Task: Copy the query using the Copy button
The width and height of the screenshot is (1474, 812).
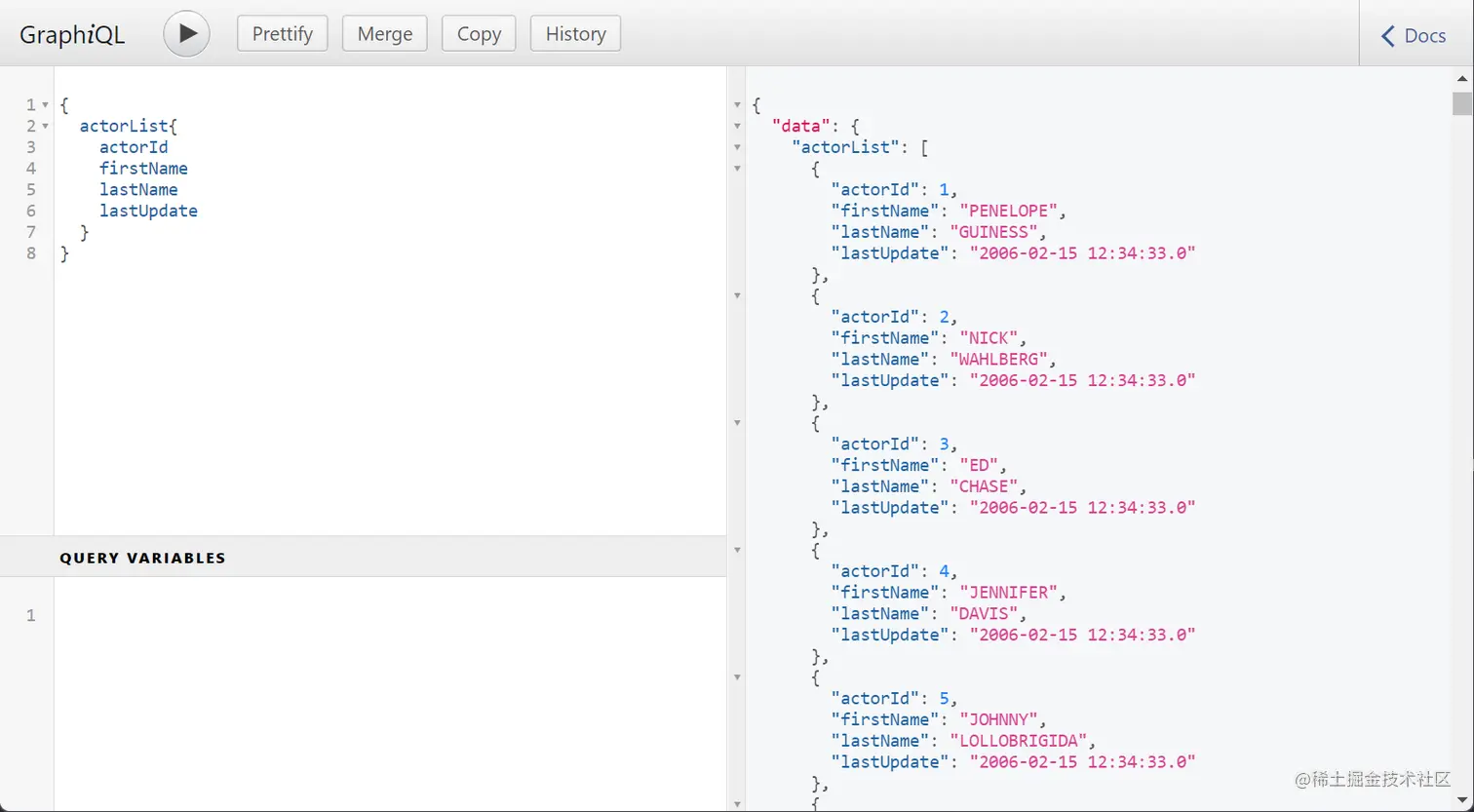Action: (479, 34)
